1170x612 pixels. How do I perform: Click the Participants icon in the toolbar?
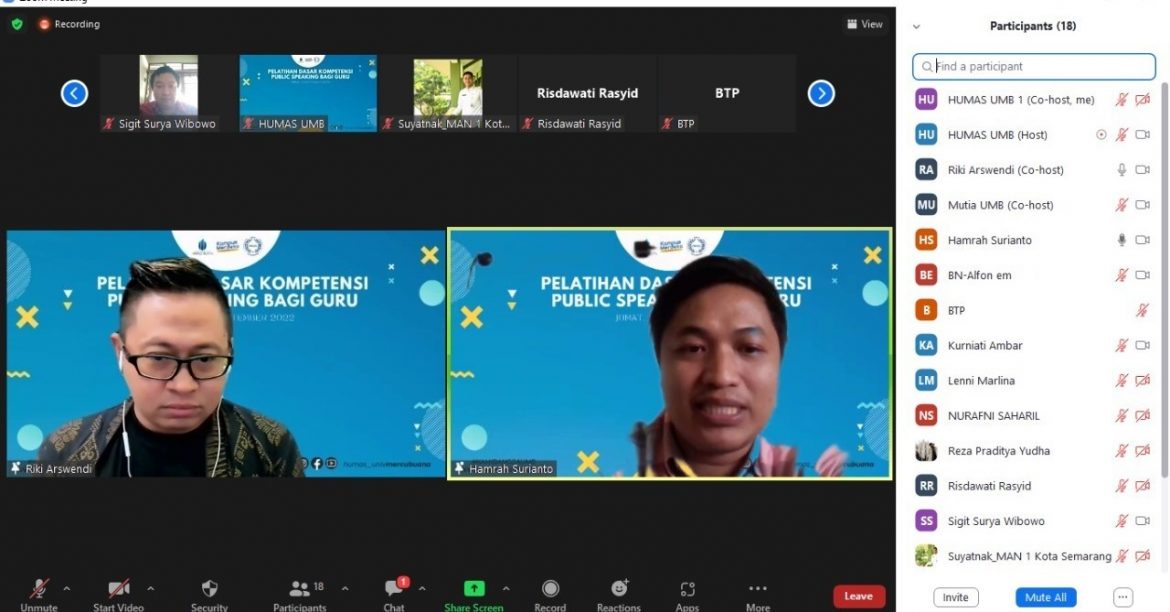298,588
